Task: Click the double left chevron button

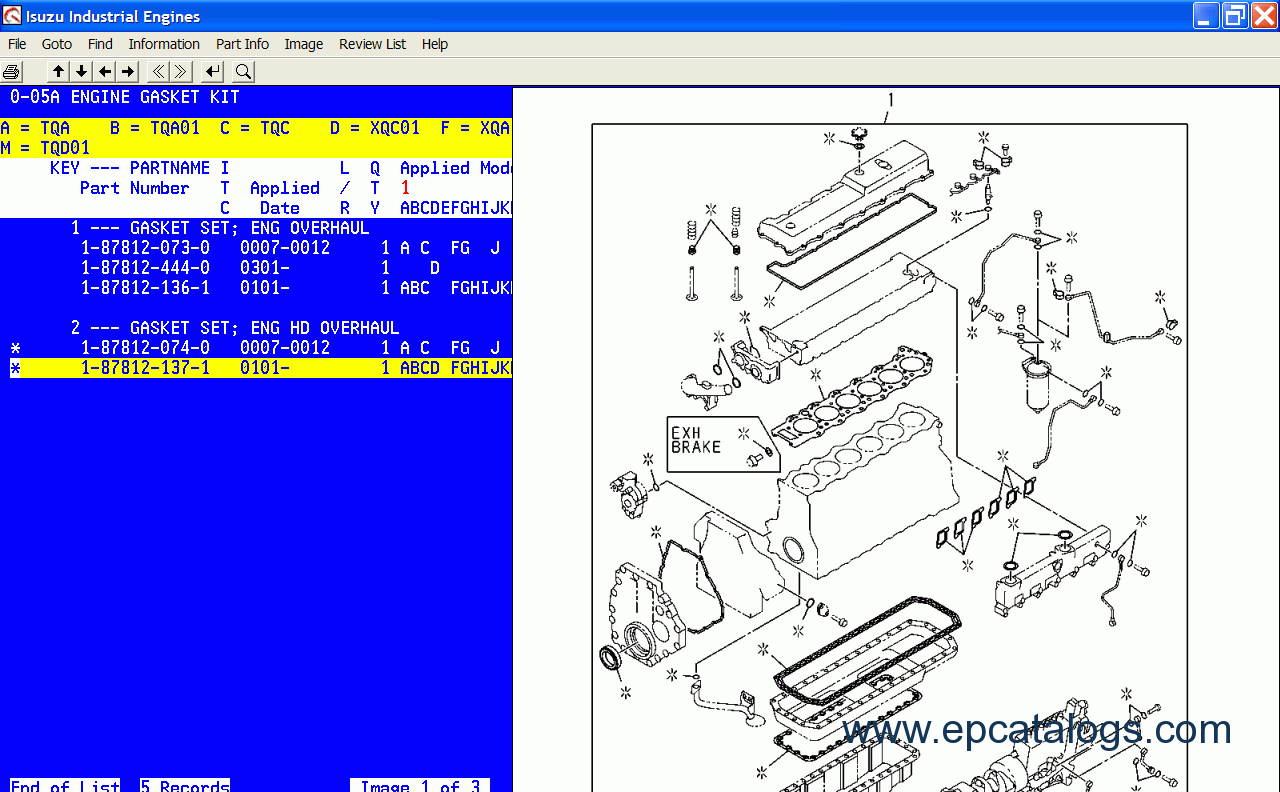Action: (x=158, y=71)
